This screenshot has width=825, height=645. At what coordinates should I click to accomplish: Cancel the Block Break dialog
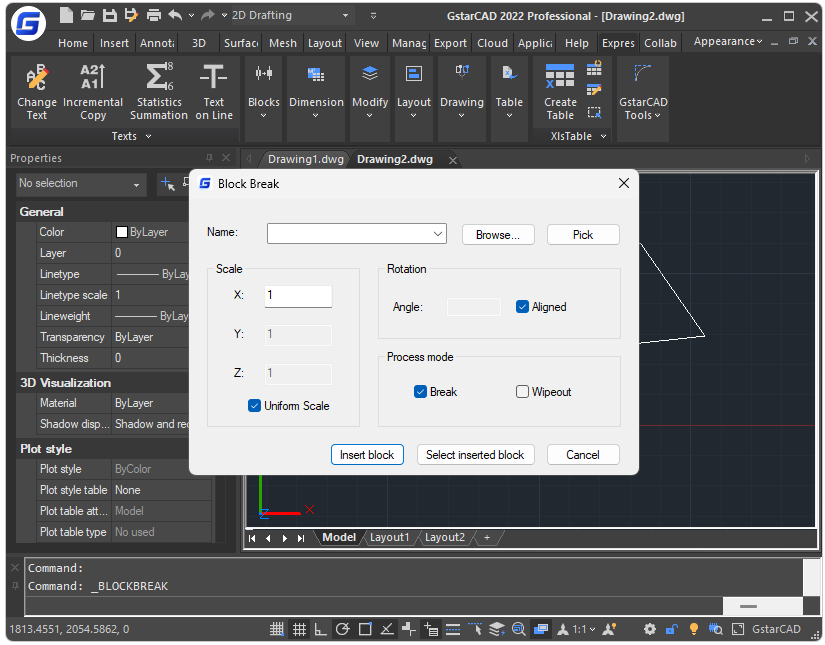click(x=583, y=455)
